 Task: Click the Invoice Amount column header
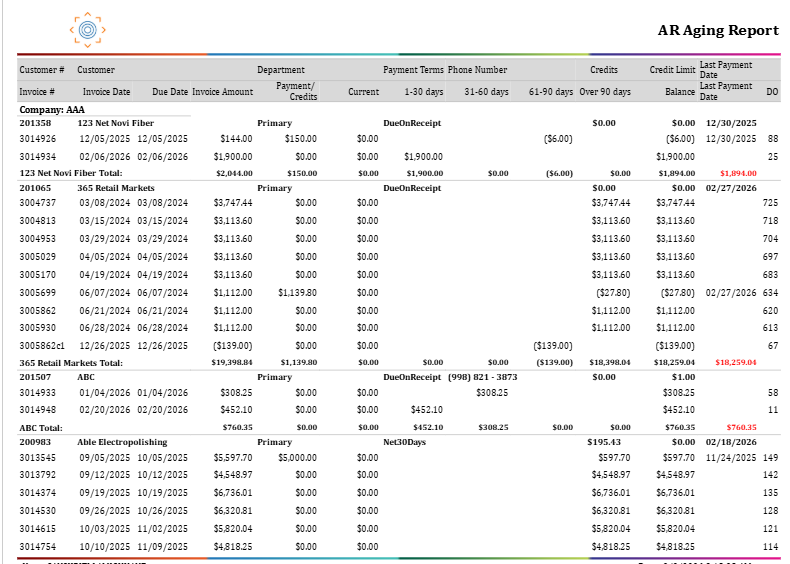click(222, 92)
